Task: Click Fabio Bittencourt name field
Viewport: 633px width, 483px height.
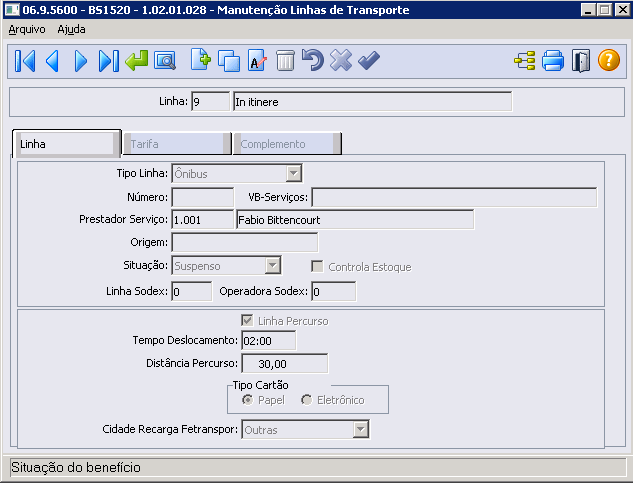Action: coord(355,220)
